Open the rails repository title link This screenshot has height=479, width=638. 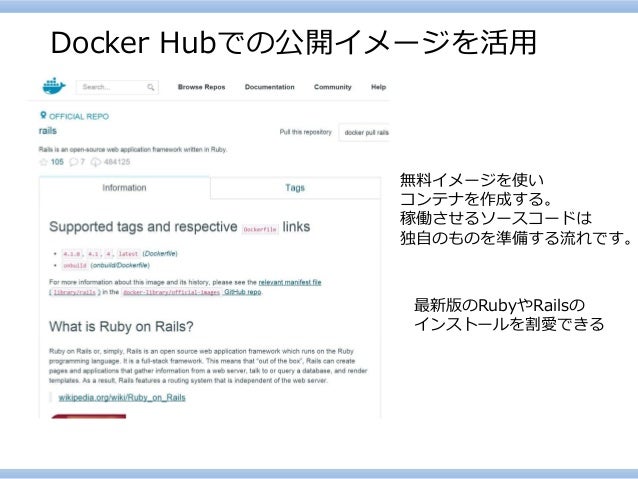pyautogui.click(x=48, y=131)
